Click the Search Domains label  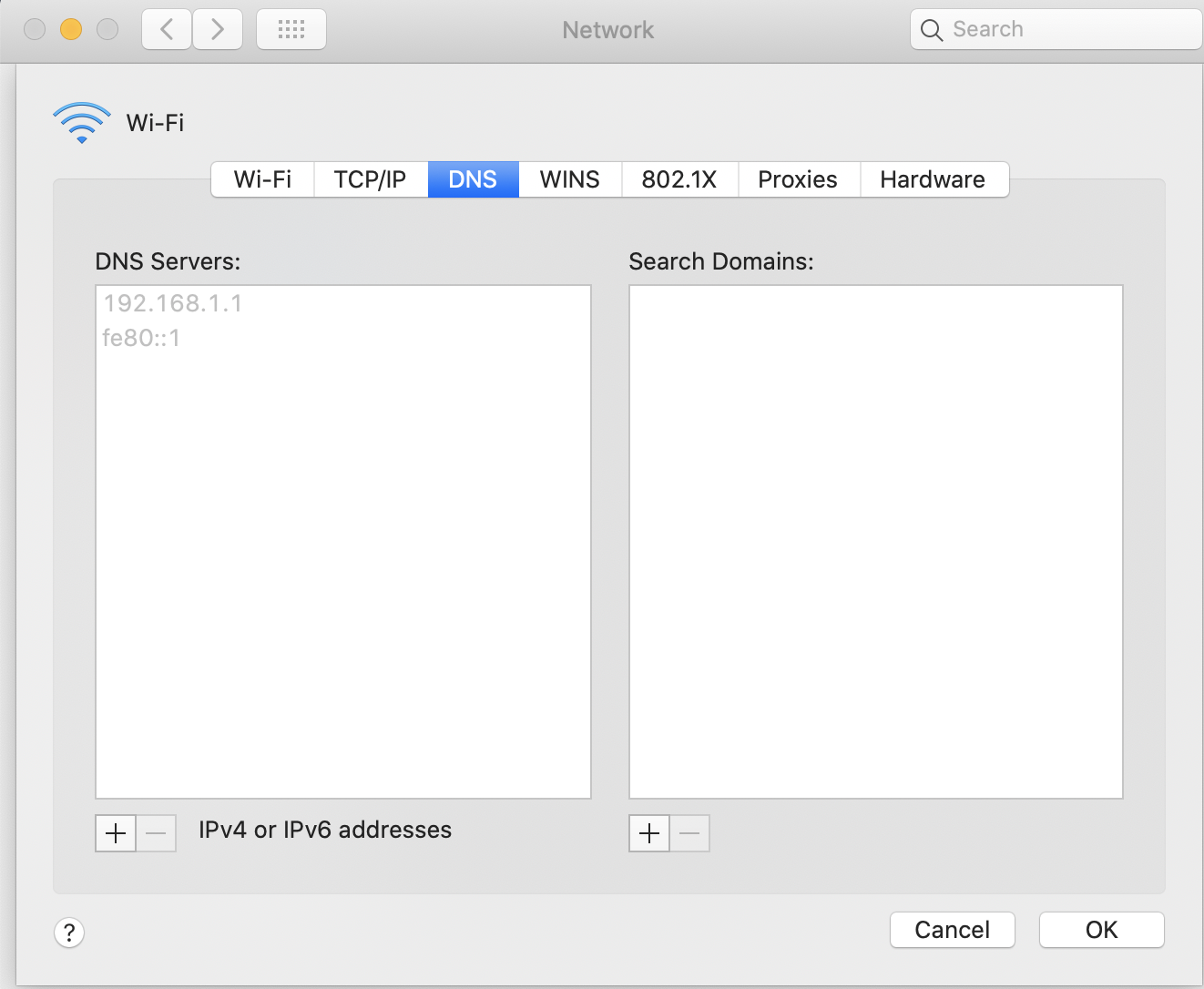pyautogui.click(x=721, y=261)
